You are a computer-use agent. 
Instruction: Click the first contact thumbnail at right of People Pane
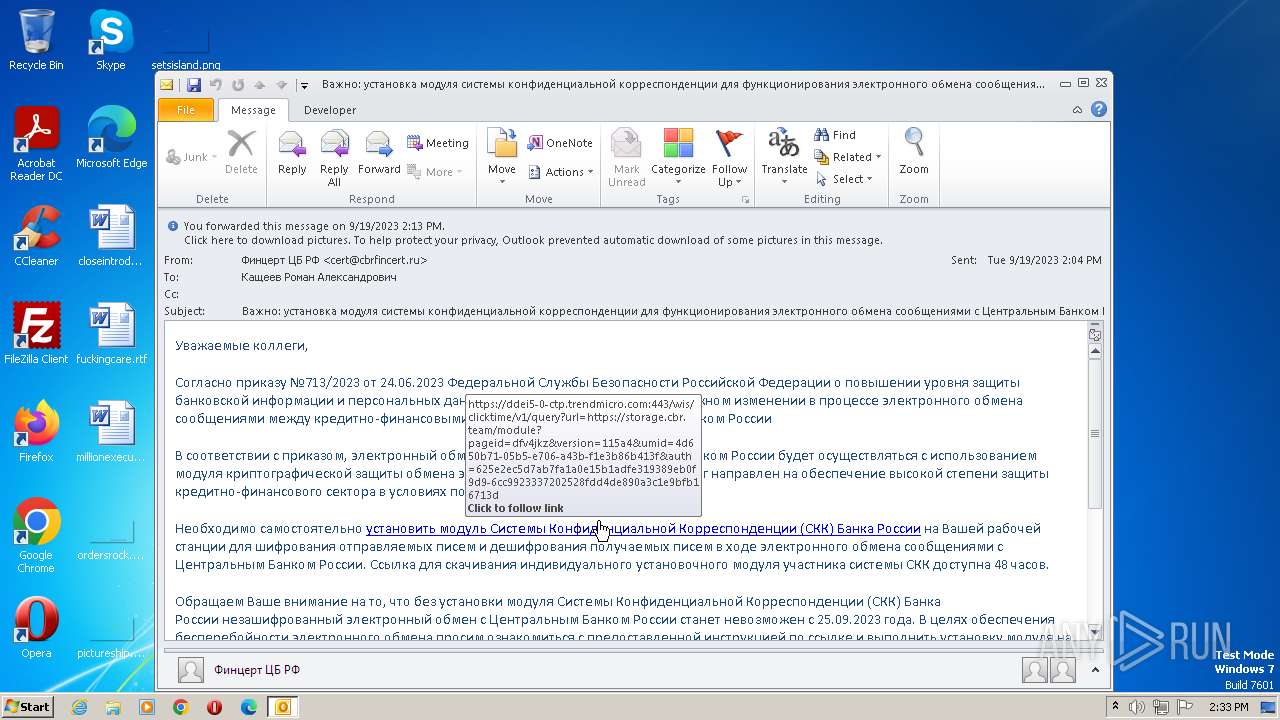click(1035, 670)
